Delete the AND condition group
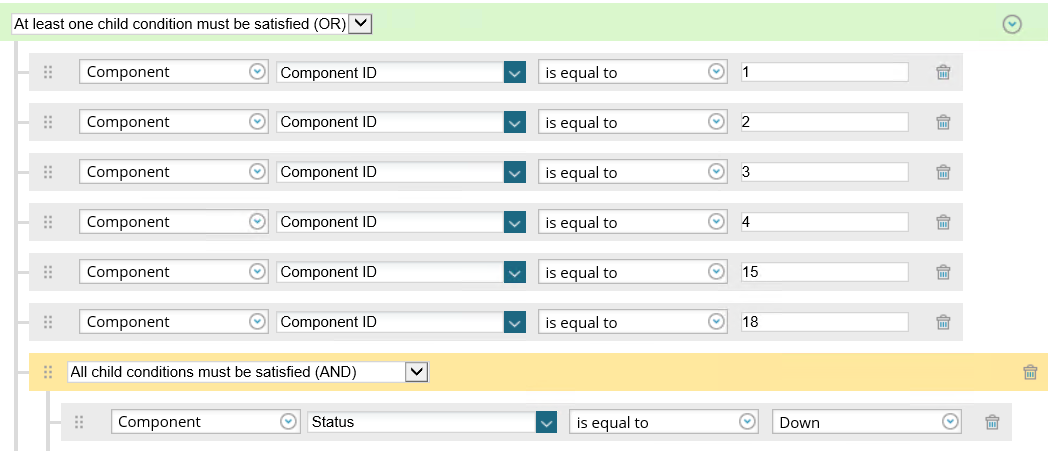The height and width of the screenshot is (451, 1048). pos(1030,372)
